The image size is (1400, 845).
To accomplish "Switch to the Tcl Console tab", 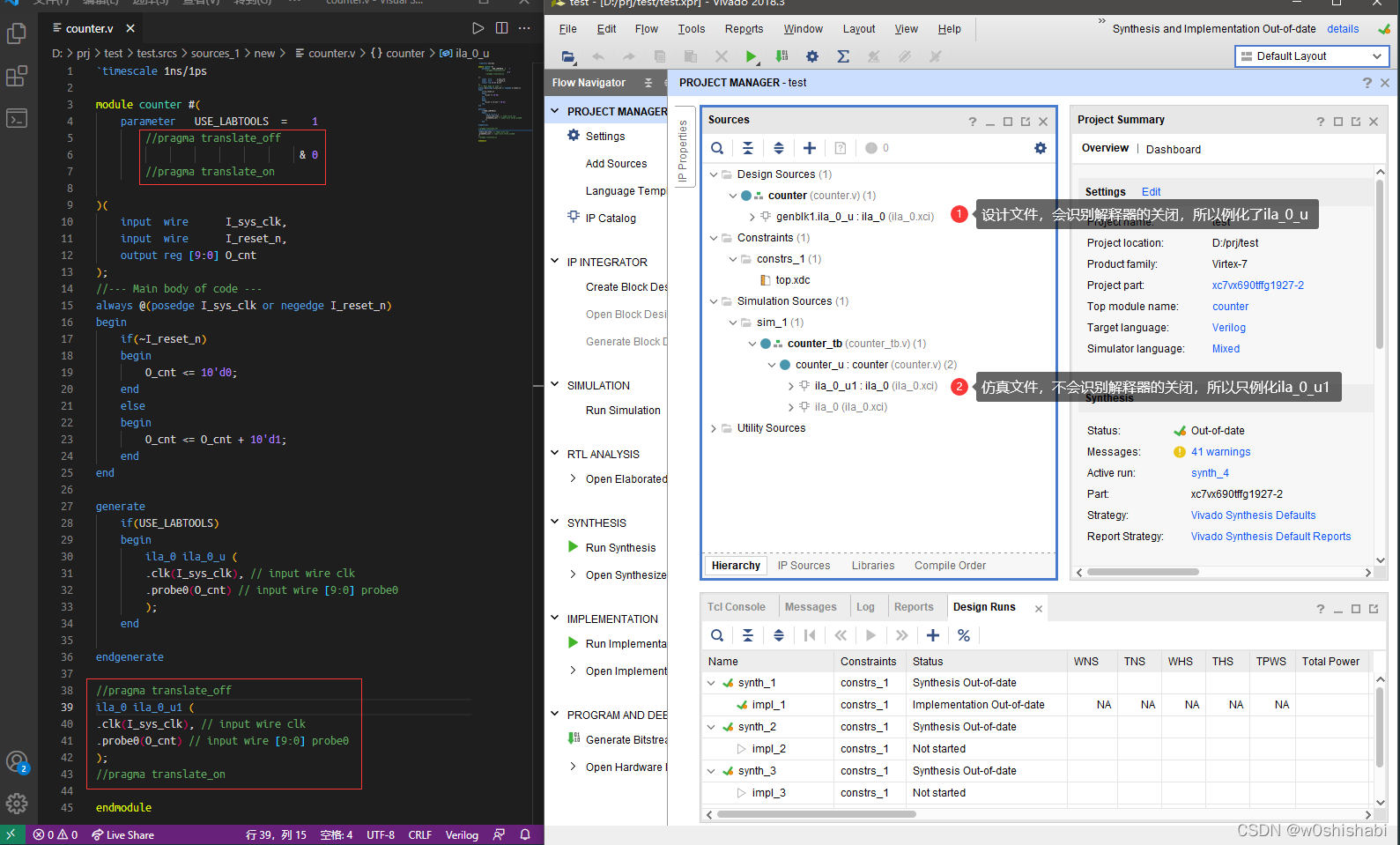I will (x=736, y=607).
